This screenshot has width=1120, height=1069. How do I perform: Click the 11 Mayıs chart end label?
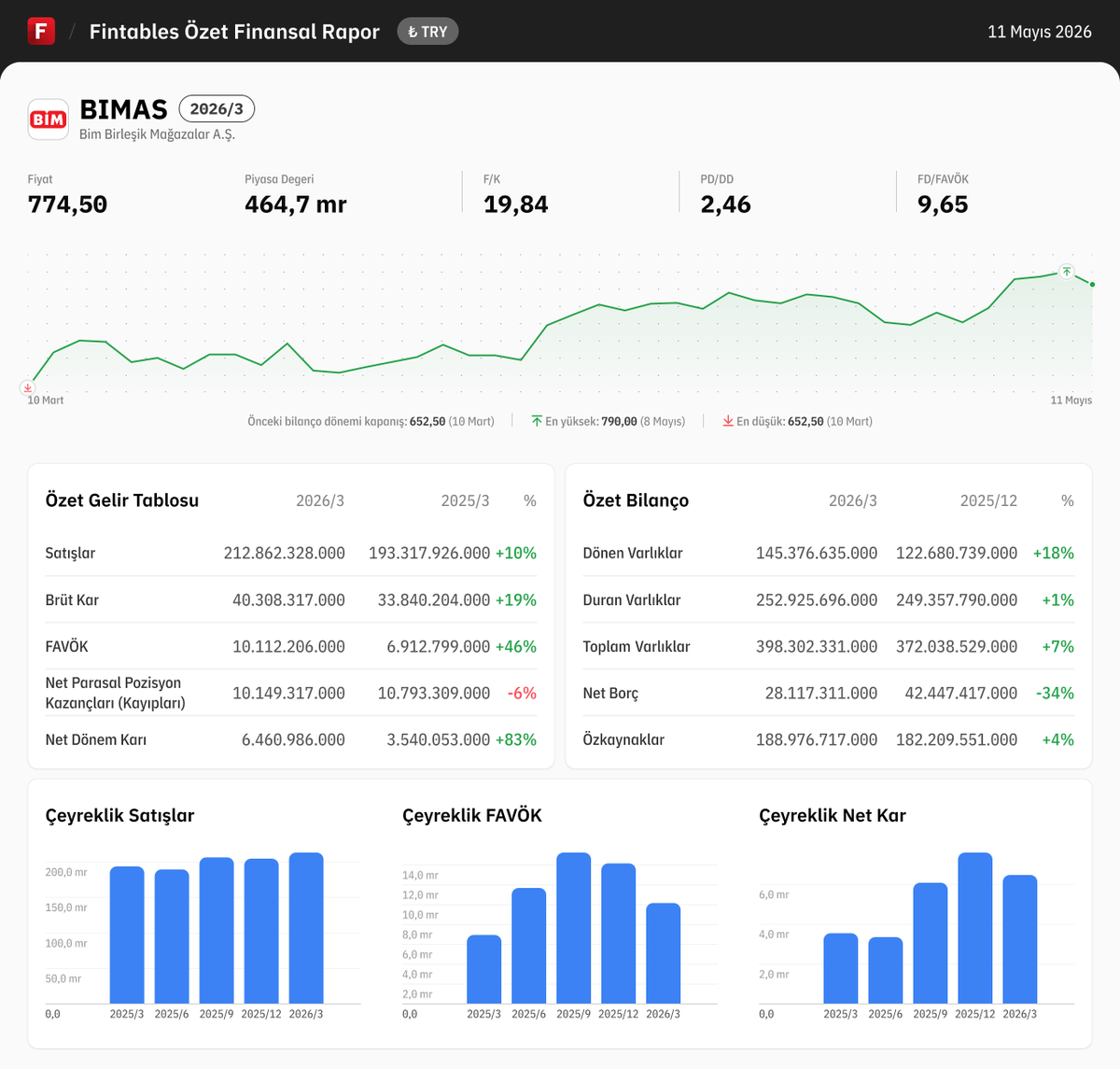[1071, 400]
